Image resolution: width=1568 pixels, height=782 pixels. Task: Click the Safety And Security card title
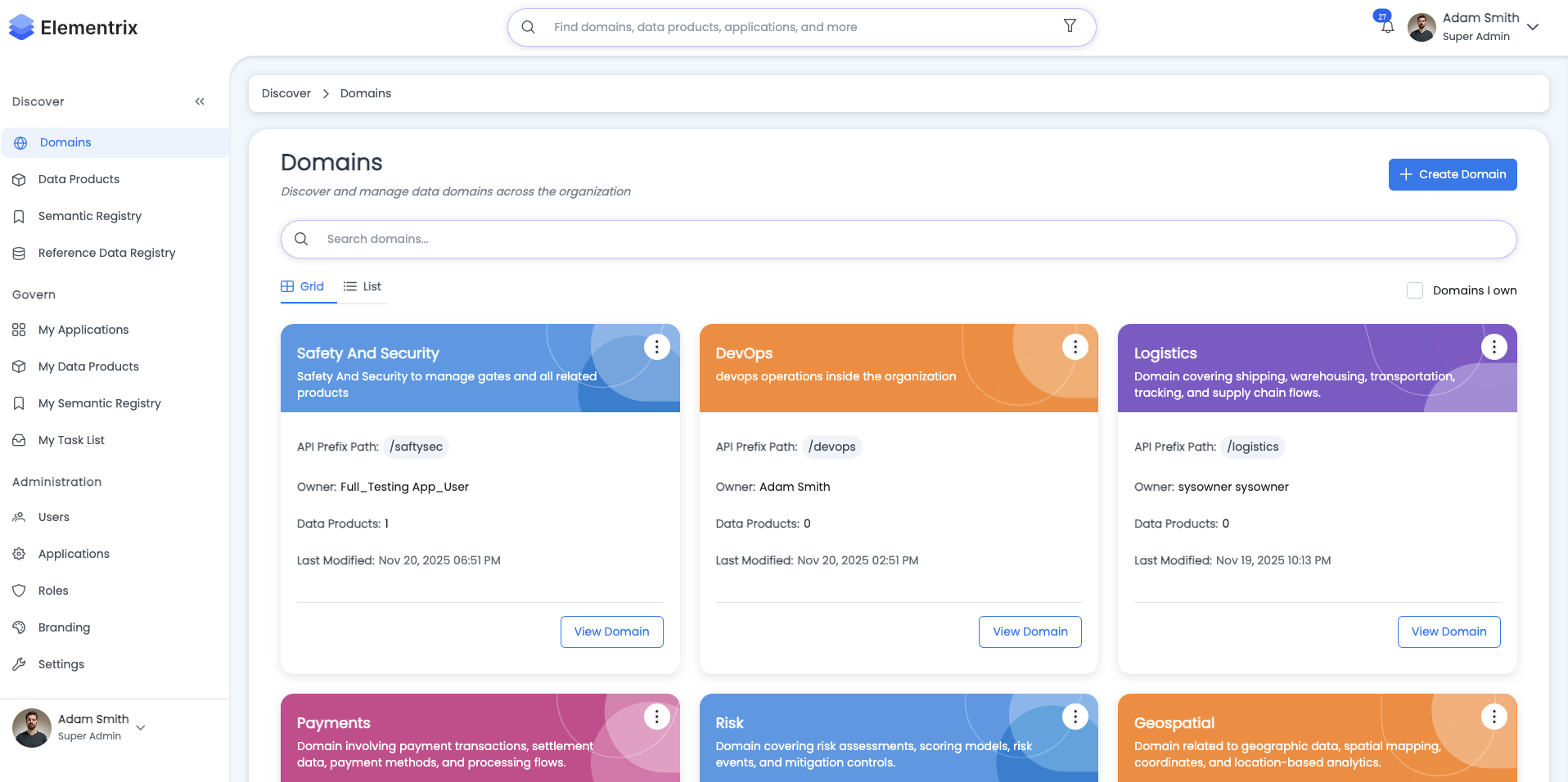coord(368,353)
